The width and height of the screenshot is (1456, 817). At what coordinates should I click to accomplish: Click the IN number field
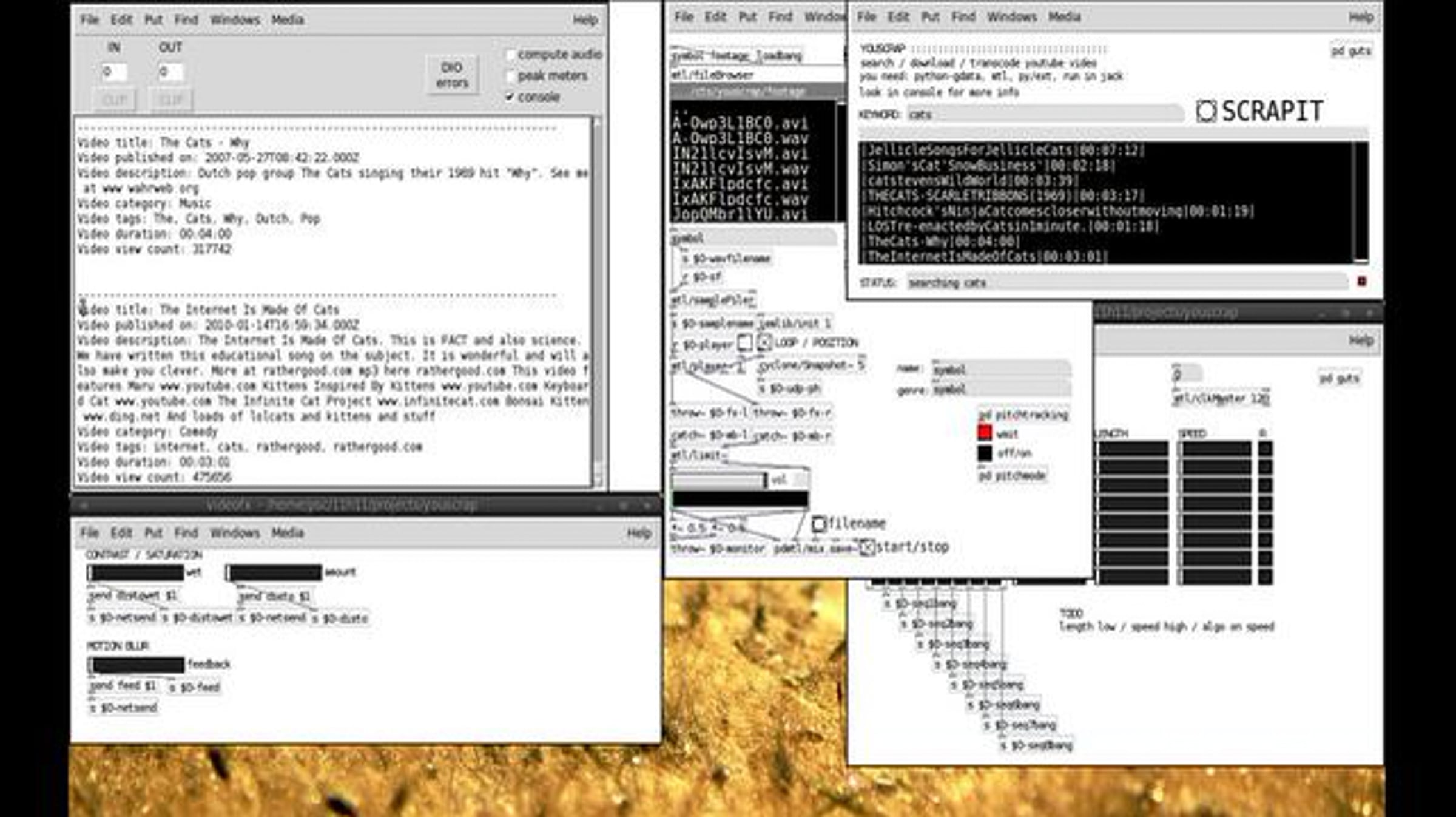coord(114,72)
